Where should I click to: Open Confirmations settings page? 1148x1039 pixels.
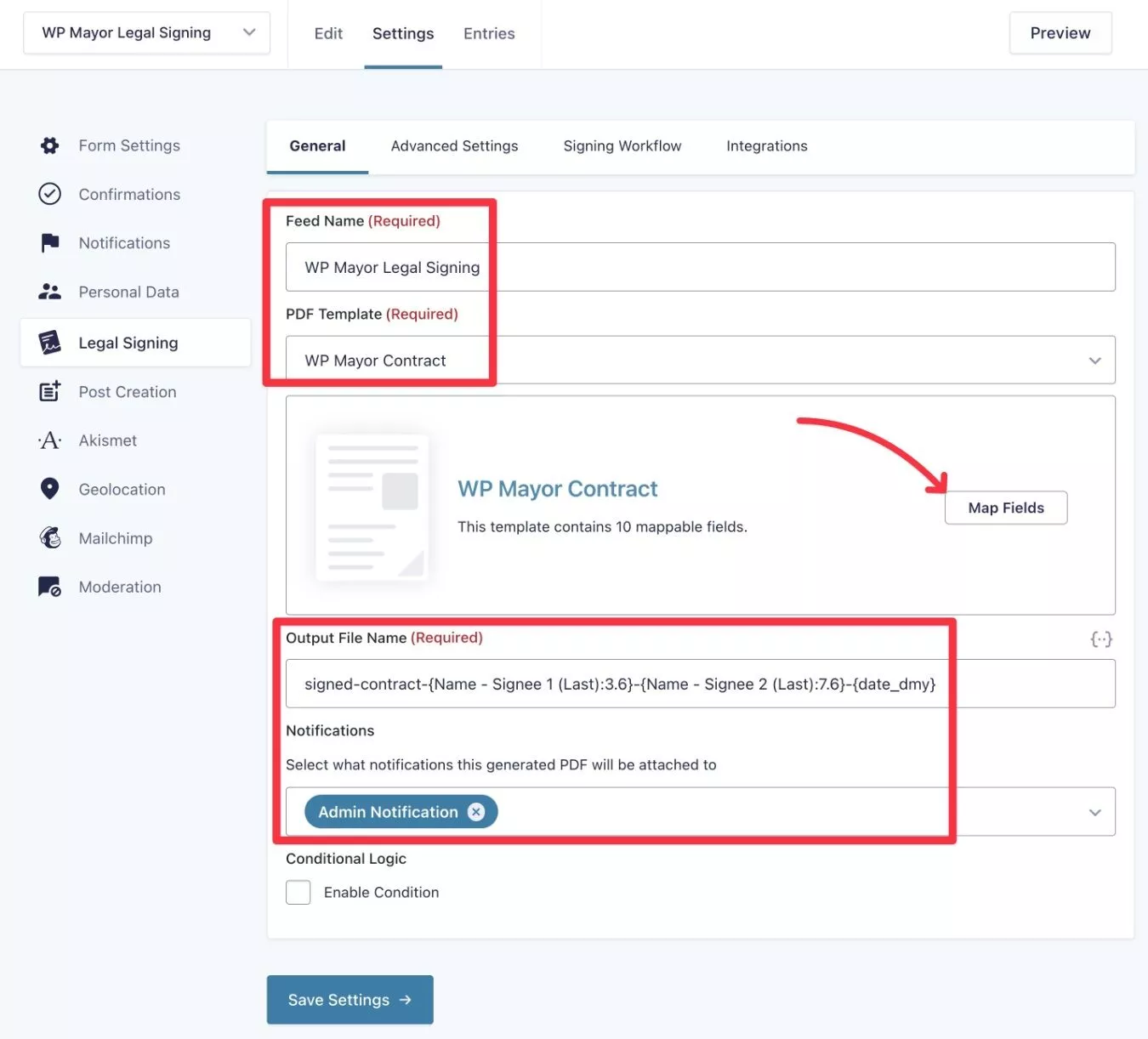[x=129, y=194]
